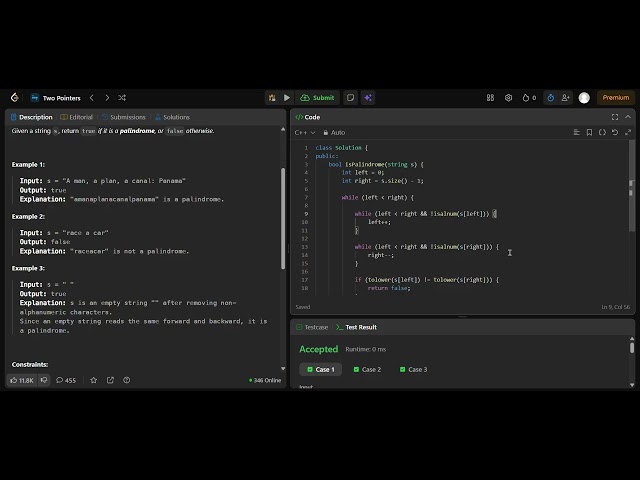Select Case 3 result
Viewport: 640px width, 480px height.
click(413, 369)
